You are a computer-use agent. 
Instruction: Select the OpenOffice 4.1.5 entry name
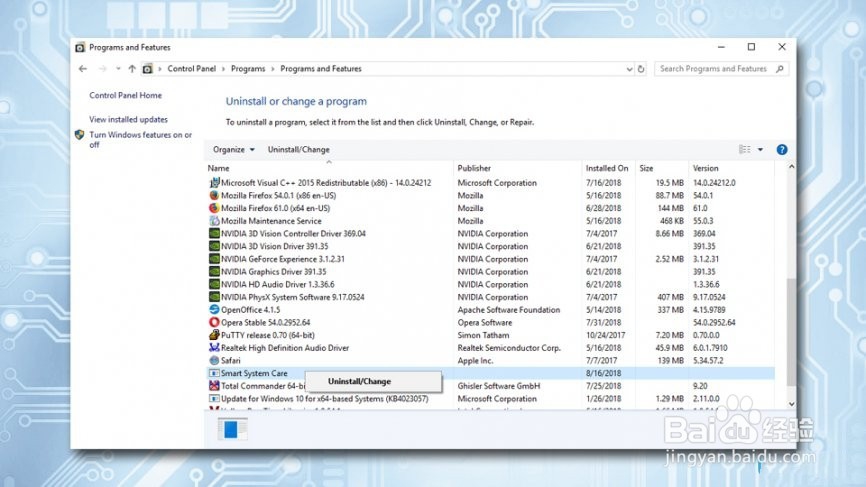coord(250,310)
